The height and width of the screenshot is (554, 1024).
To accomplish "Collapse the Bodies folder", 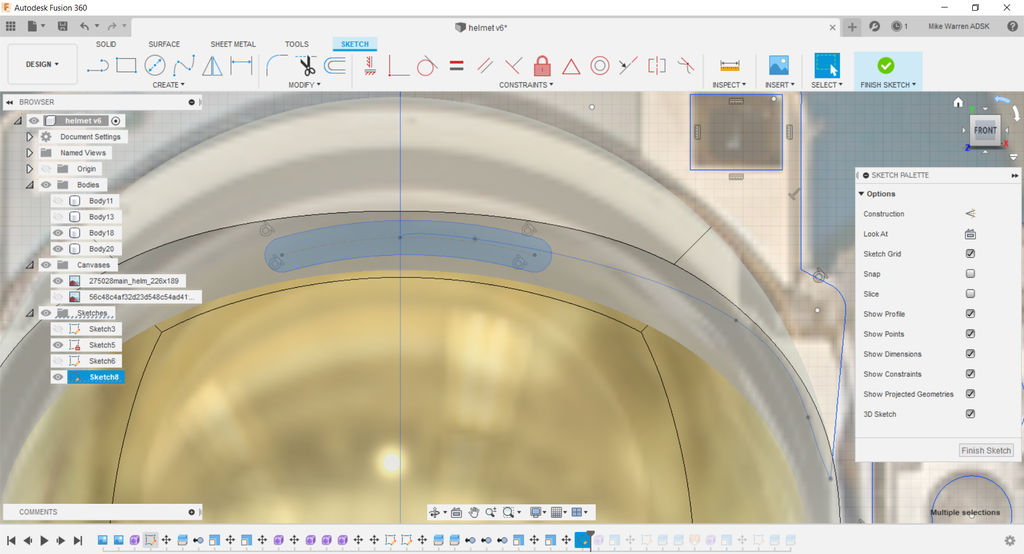I will [29, 185].
